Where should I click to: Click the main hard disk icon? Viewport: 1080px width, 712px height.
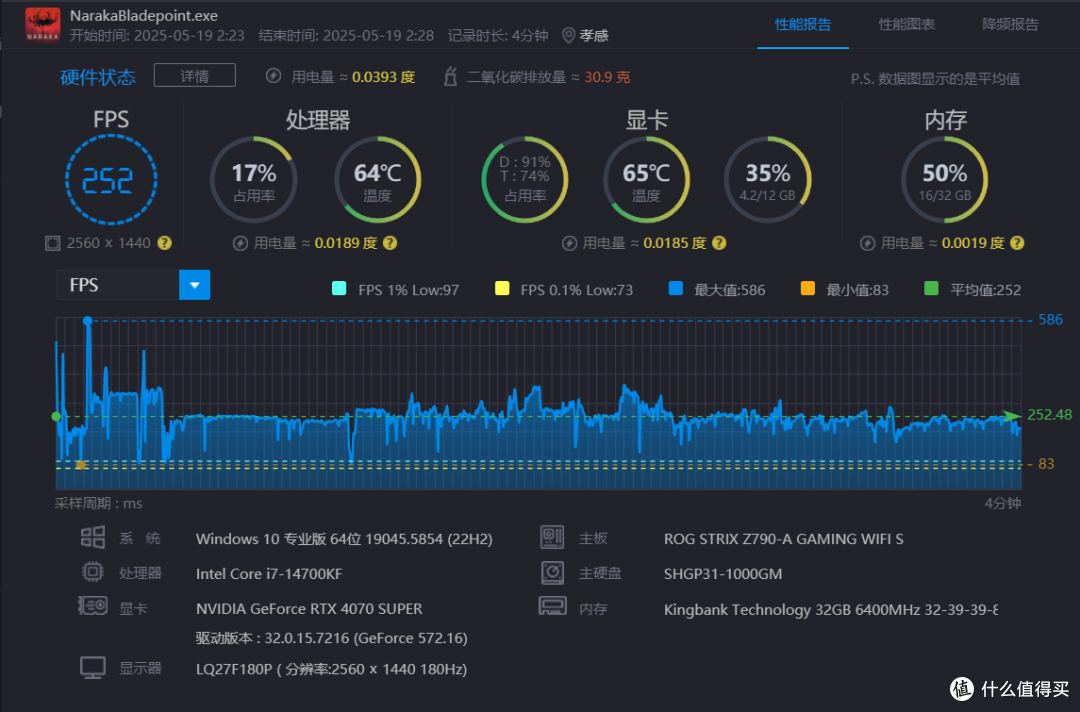point(552,572)
